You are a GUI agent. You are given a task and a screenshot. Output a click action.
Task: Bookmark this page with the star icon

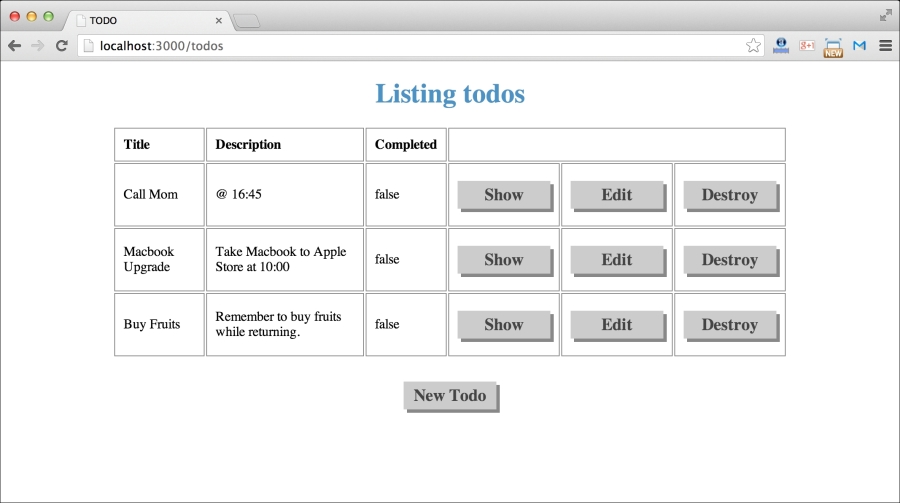(x=753, y=45)
